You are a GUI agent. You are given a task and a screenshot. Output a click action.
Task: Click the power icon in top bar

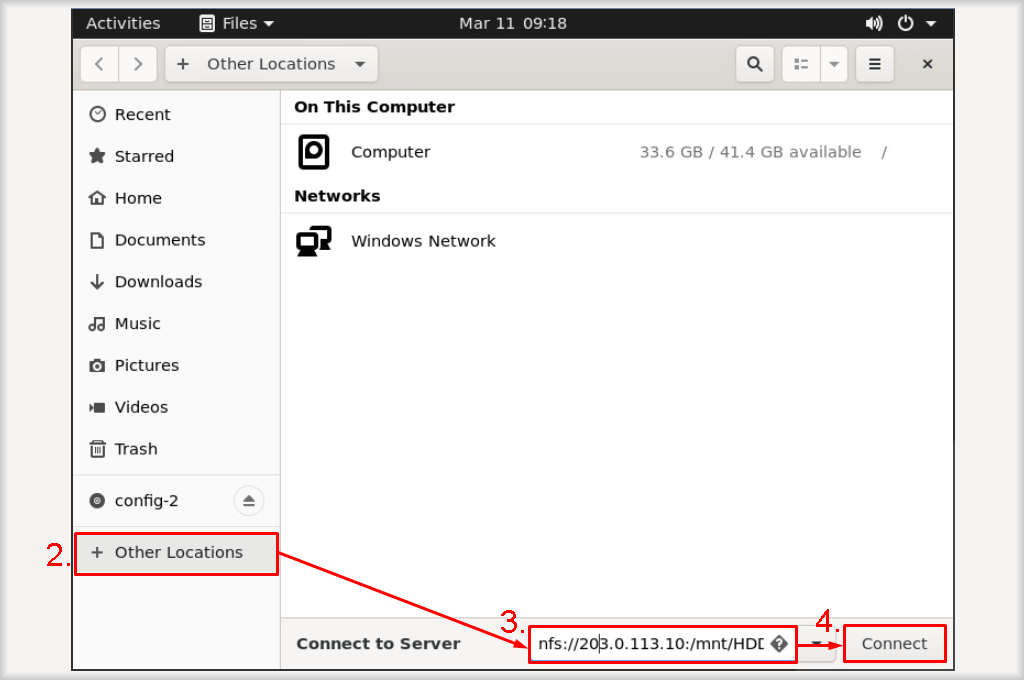pos(905,24)
